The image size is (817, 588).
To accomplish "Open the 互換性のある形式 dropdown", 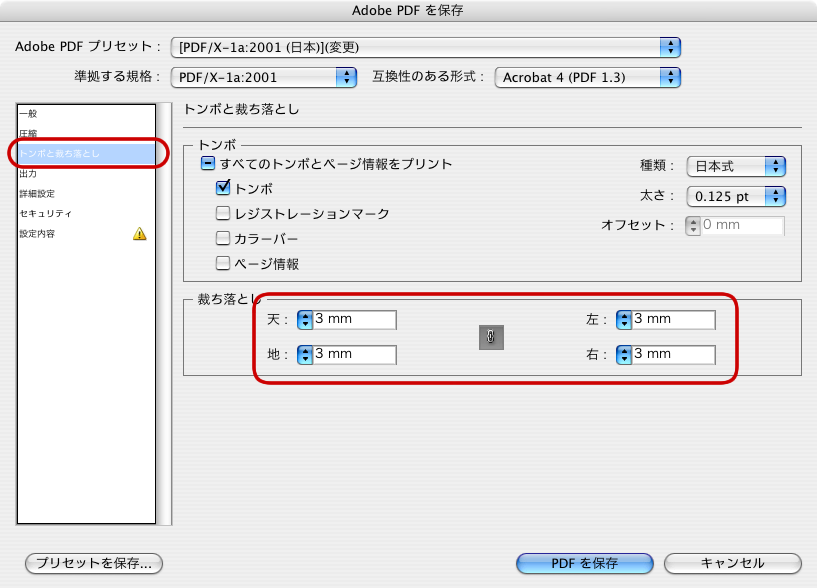I will click(x=588, y=78).
